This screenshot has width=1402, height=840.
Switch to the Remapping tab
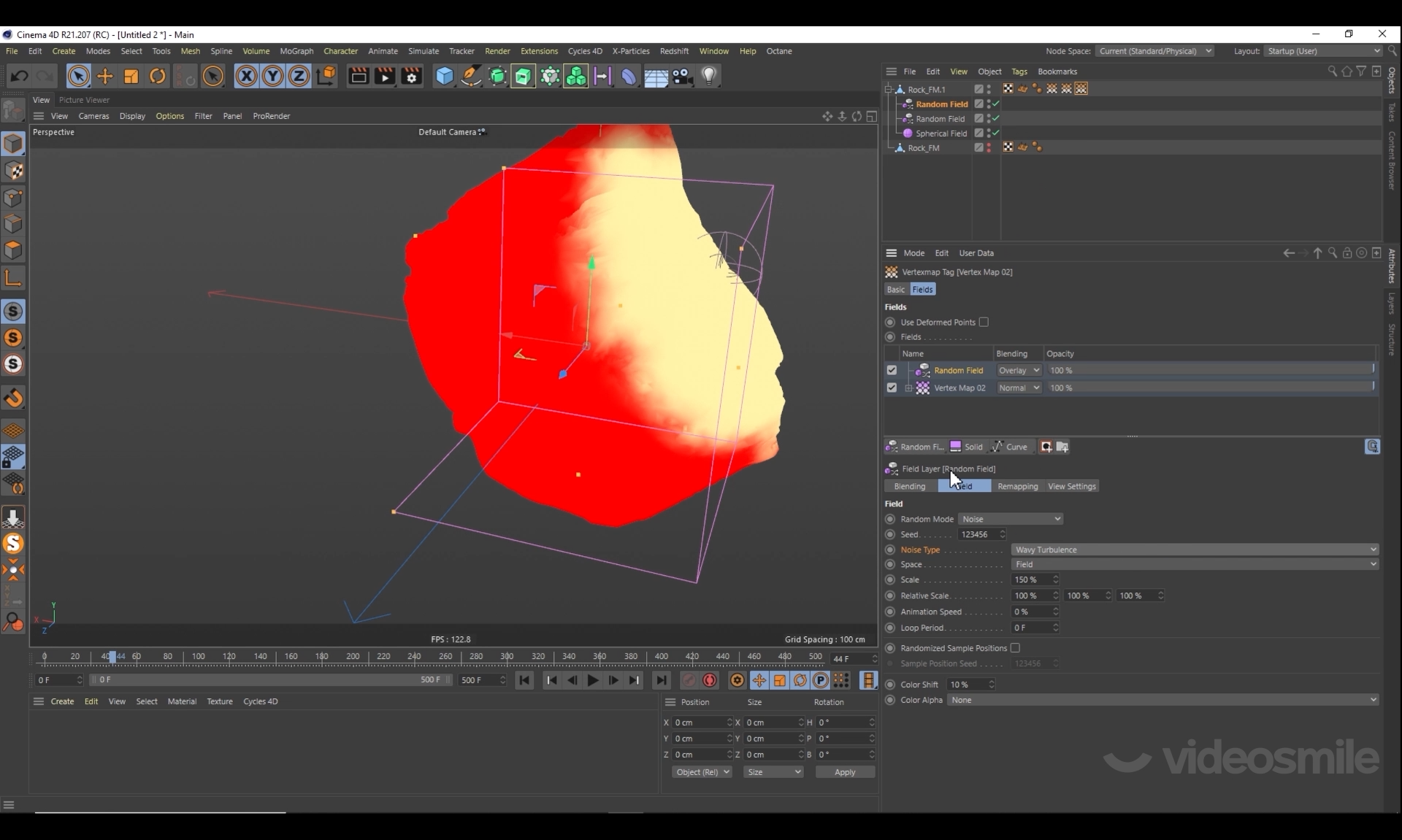coord(1017,486)
